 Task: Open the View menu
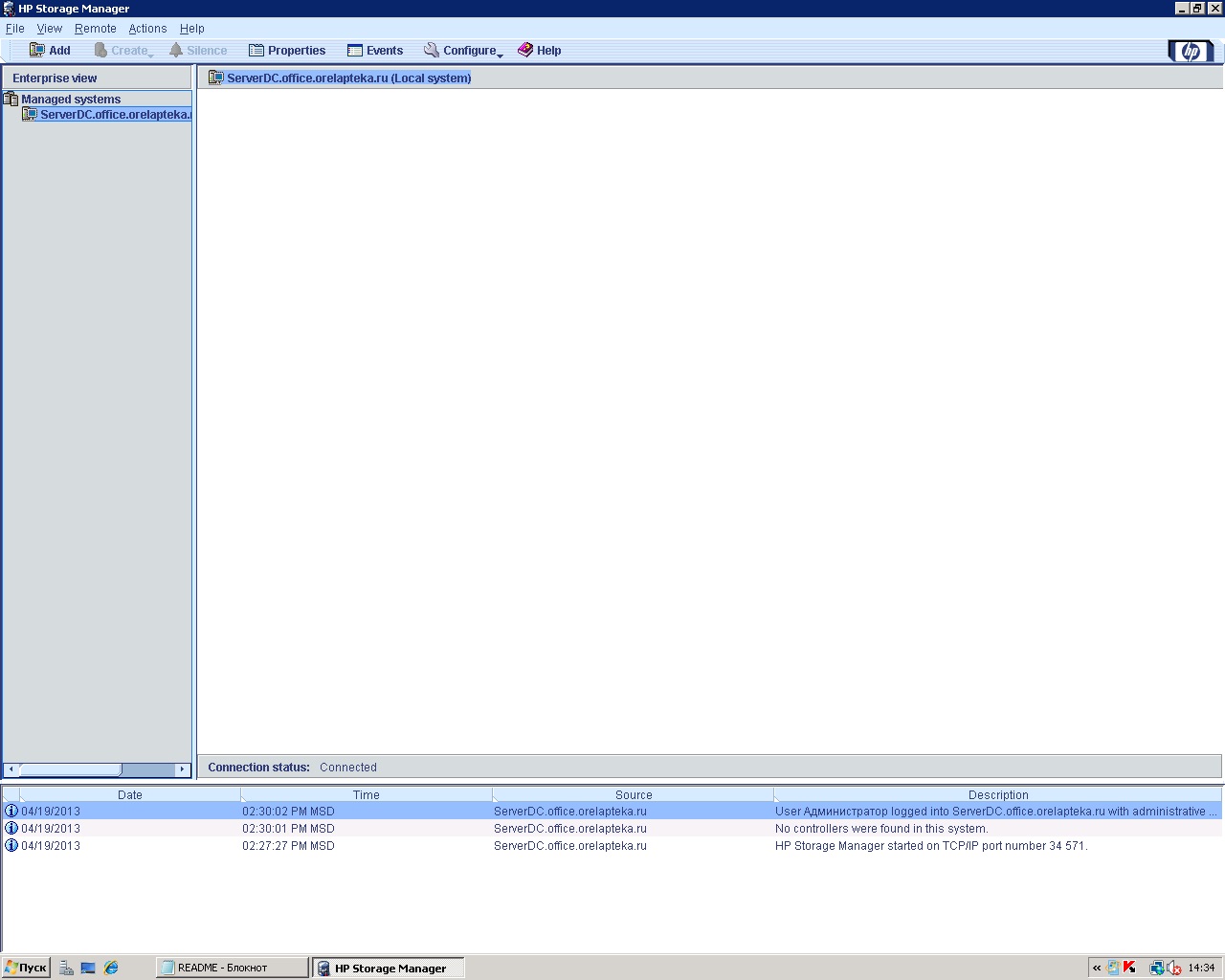tap(50, 29)
